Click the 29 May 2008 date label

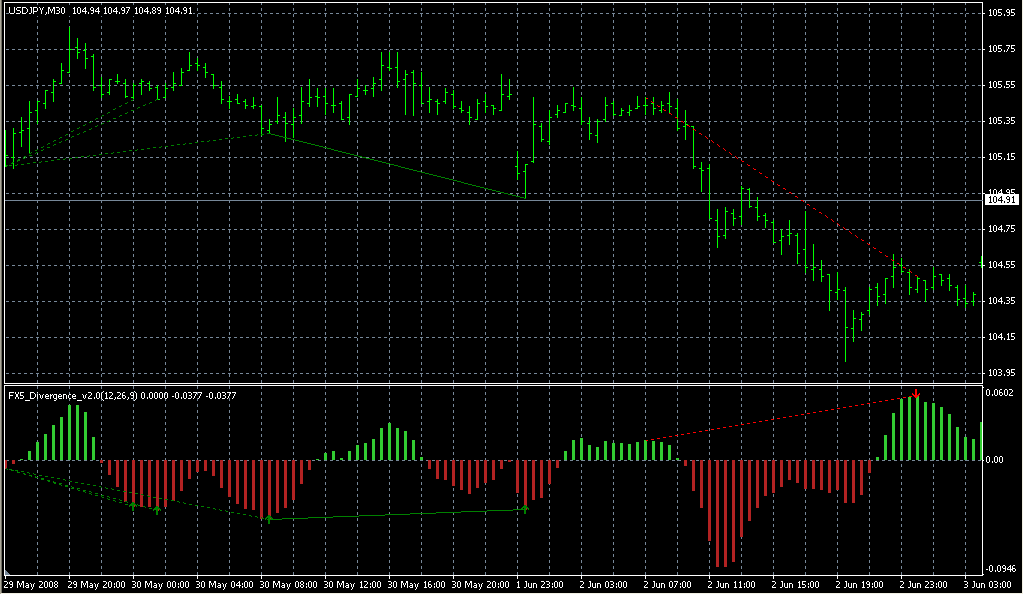pyautogui.click(x=30, y=583)
